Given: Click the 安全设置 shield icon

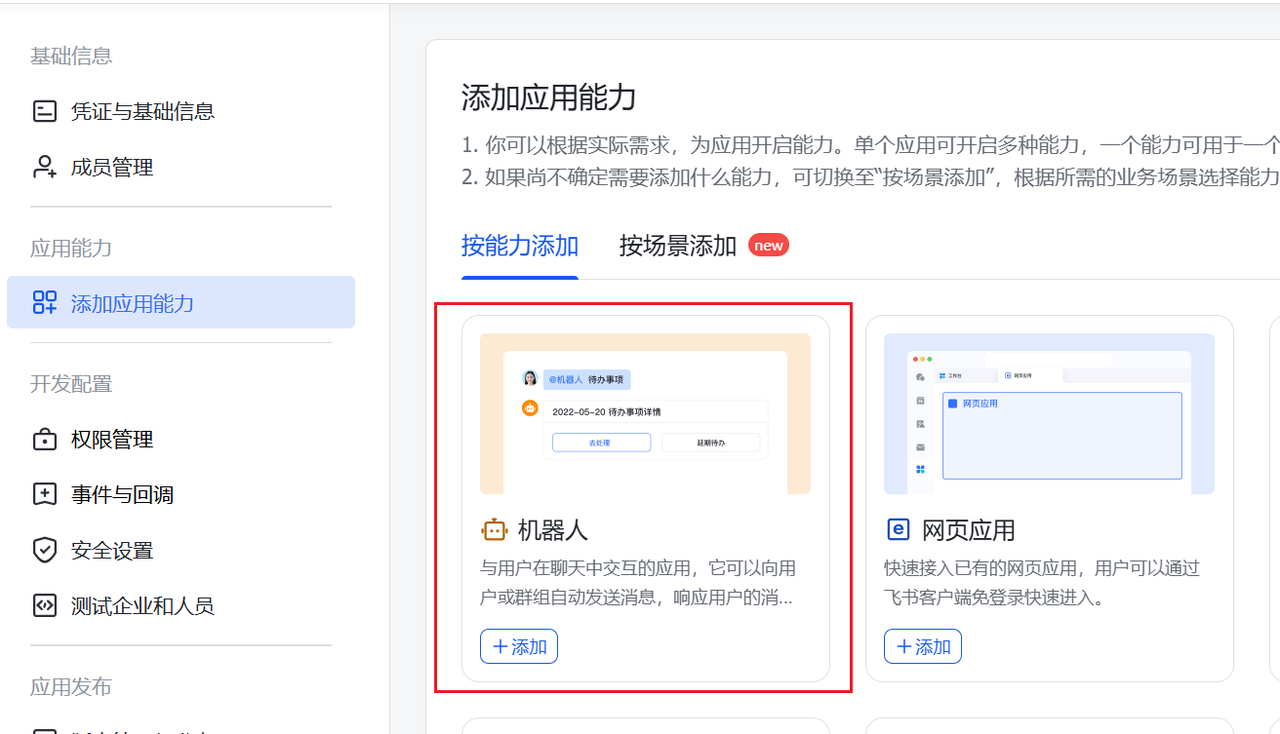Looking at the screenshot, I should point(45,550).
